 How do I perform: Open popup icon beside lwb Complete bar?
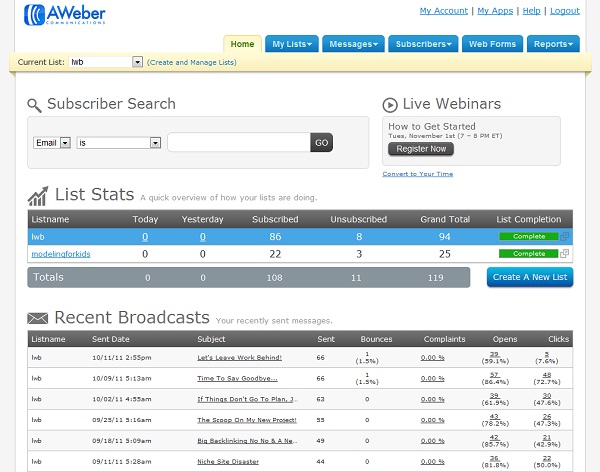coord(564,237)
